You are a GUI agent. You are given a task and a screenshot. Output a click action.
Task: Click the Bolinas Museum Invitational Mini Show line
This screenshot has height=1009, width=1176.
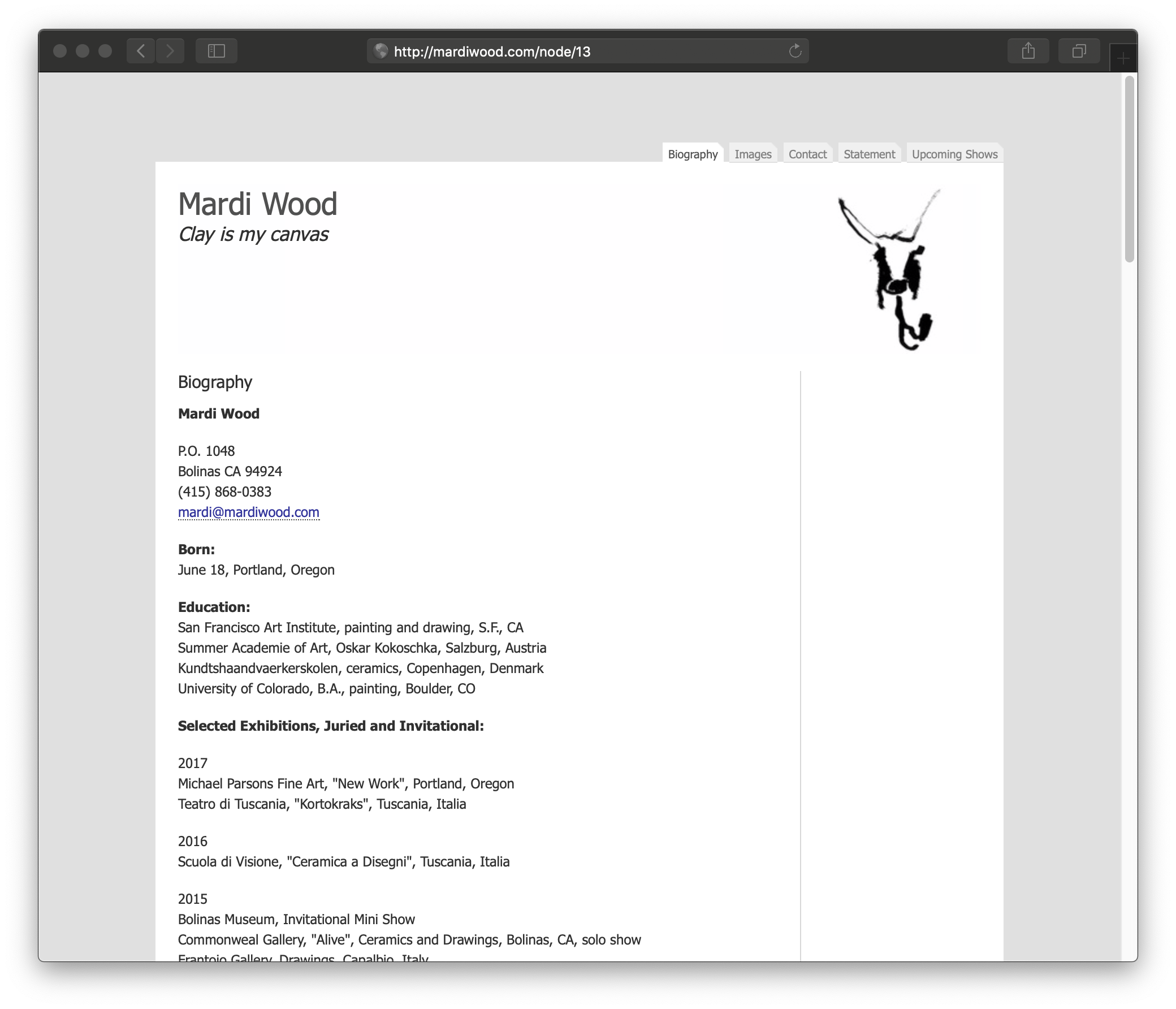pyautogui.click(x=296, y=919)
